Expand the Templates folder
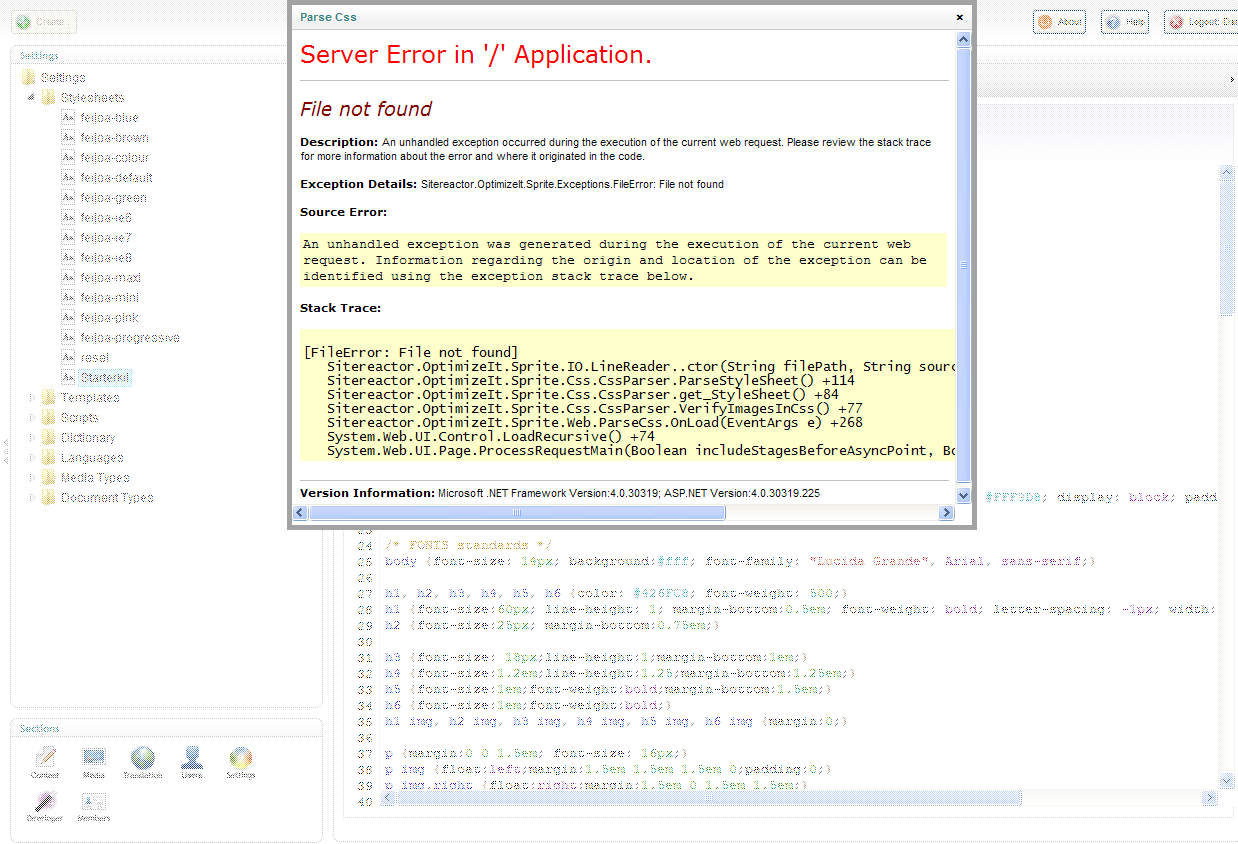The height and width of the screenshot is (844, 1238). click(x=31, y=398)
